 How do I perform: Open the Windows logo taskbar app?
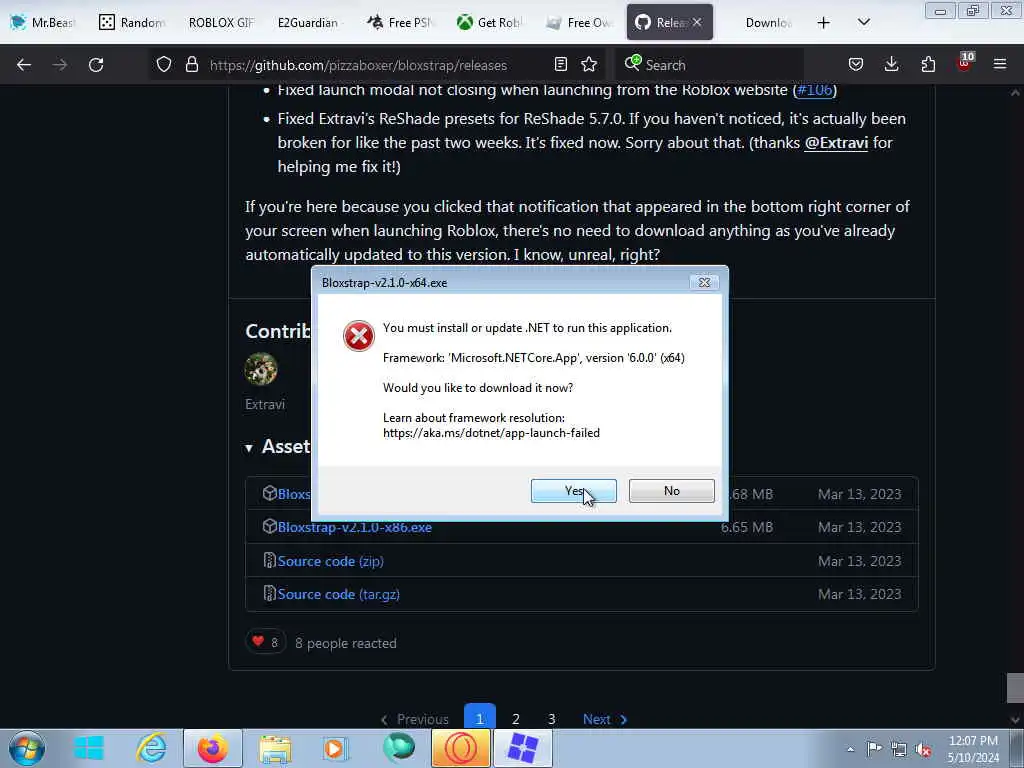click(89, 748)
